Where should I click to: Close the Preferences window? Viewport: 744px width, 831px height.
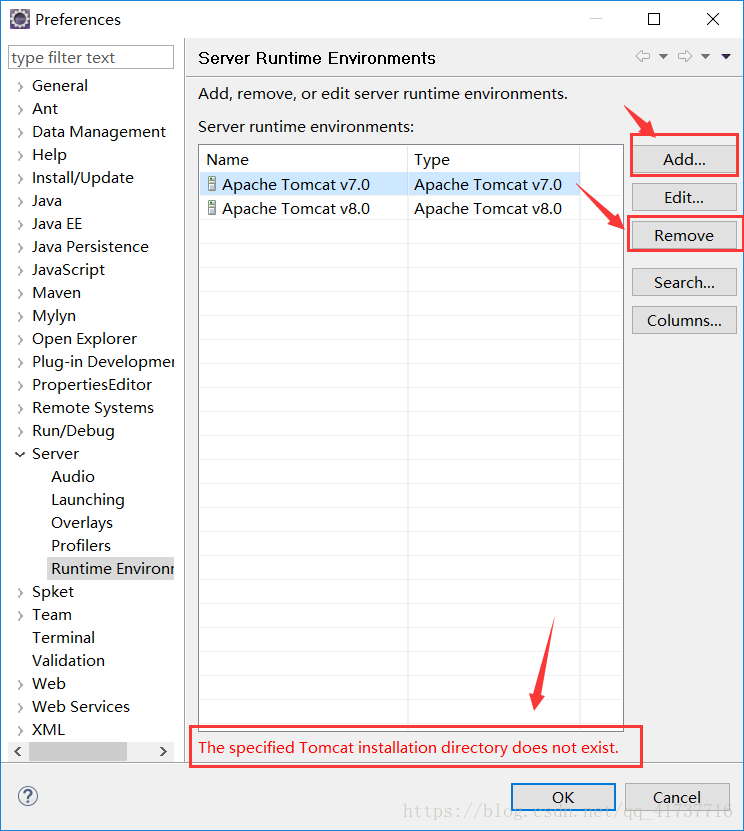click(713, 19)
